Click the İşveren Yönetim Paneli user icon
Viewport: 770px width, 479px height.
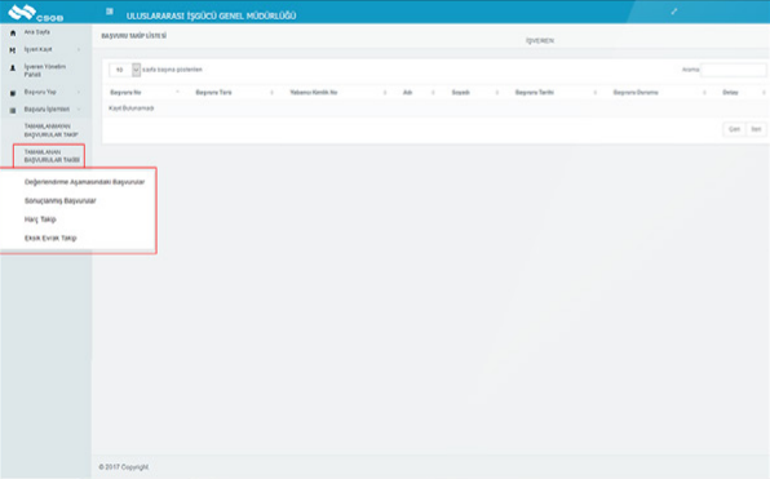click(x=12, y=67)
